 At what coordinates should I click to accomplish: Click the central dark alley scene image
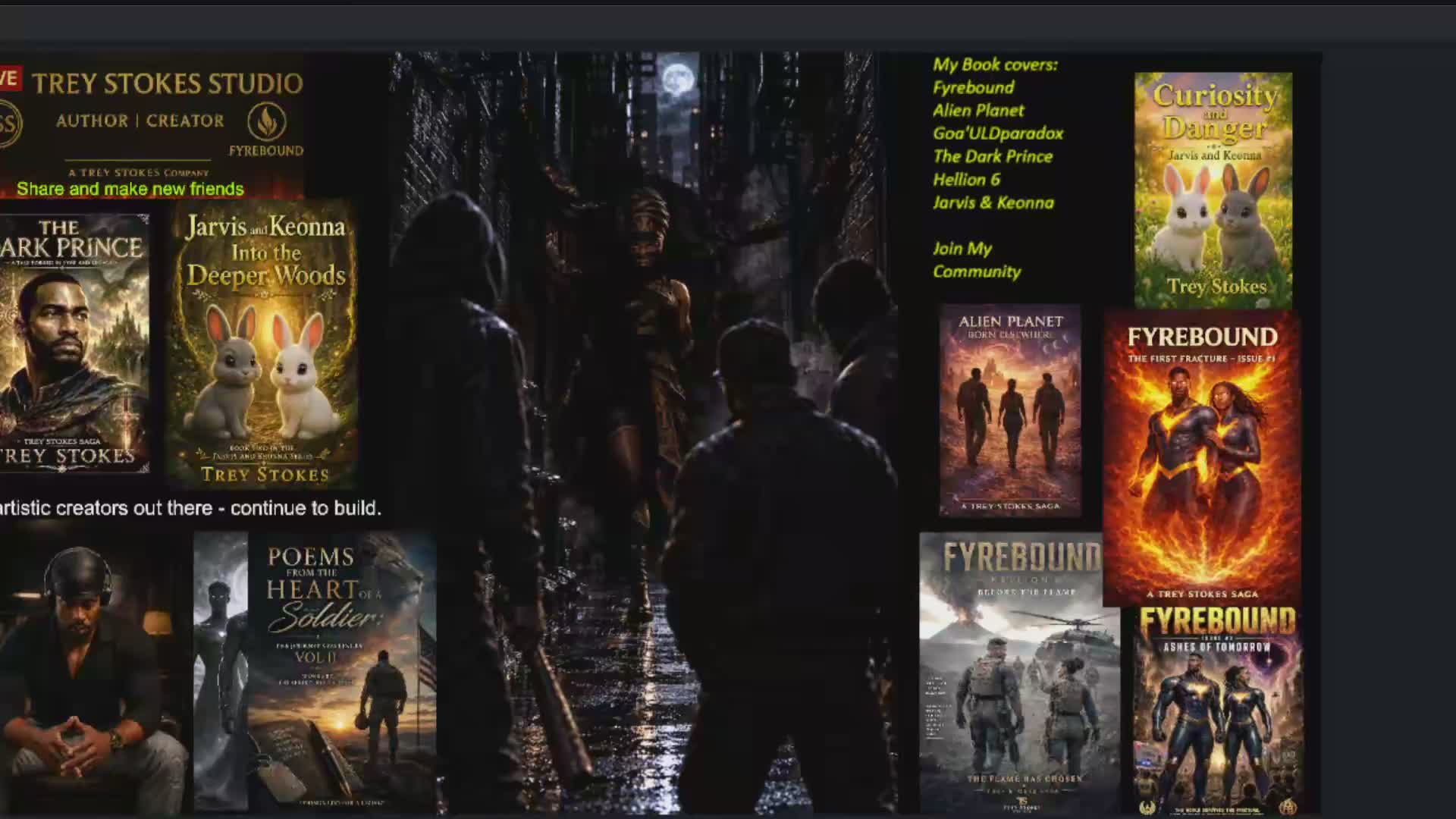643,432
